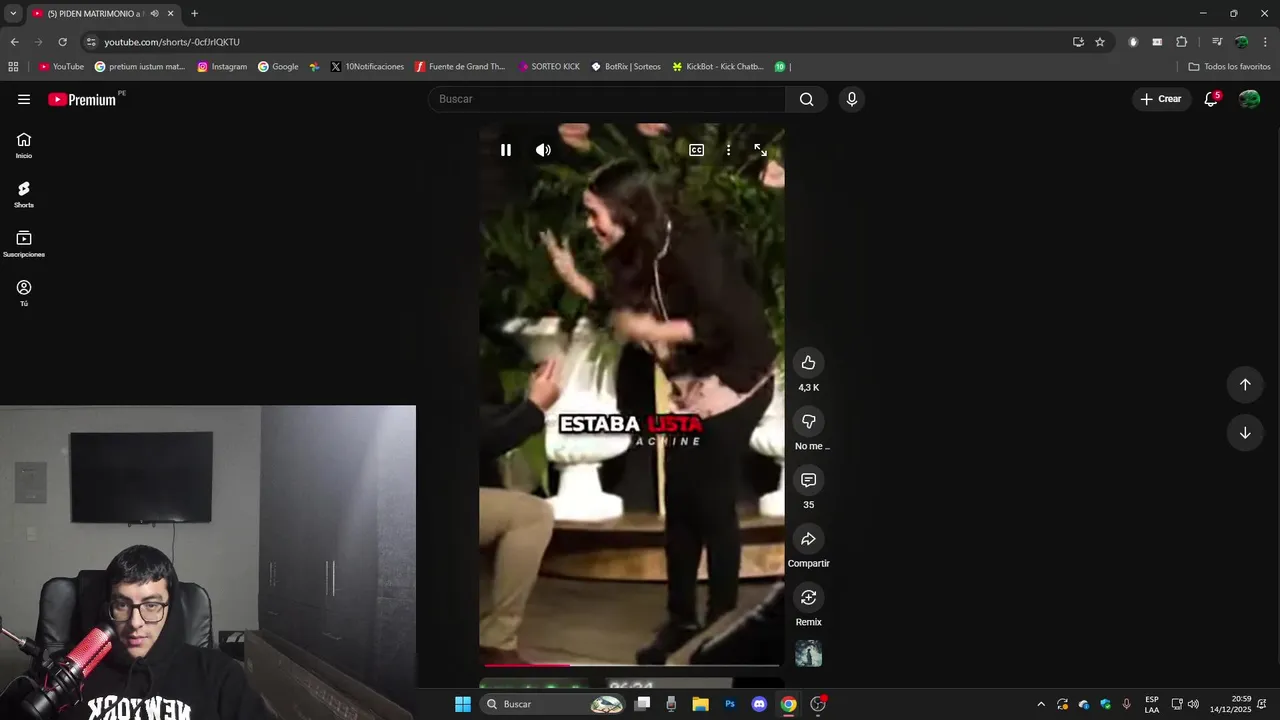Go to YouTube Premium home logo
Image resolution: width=1280 pixels, height=720 pixels.
(x=82, y=99)
